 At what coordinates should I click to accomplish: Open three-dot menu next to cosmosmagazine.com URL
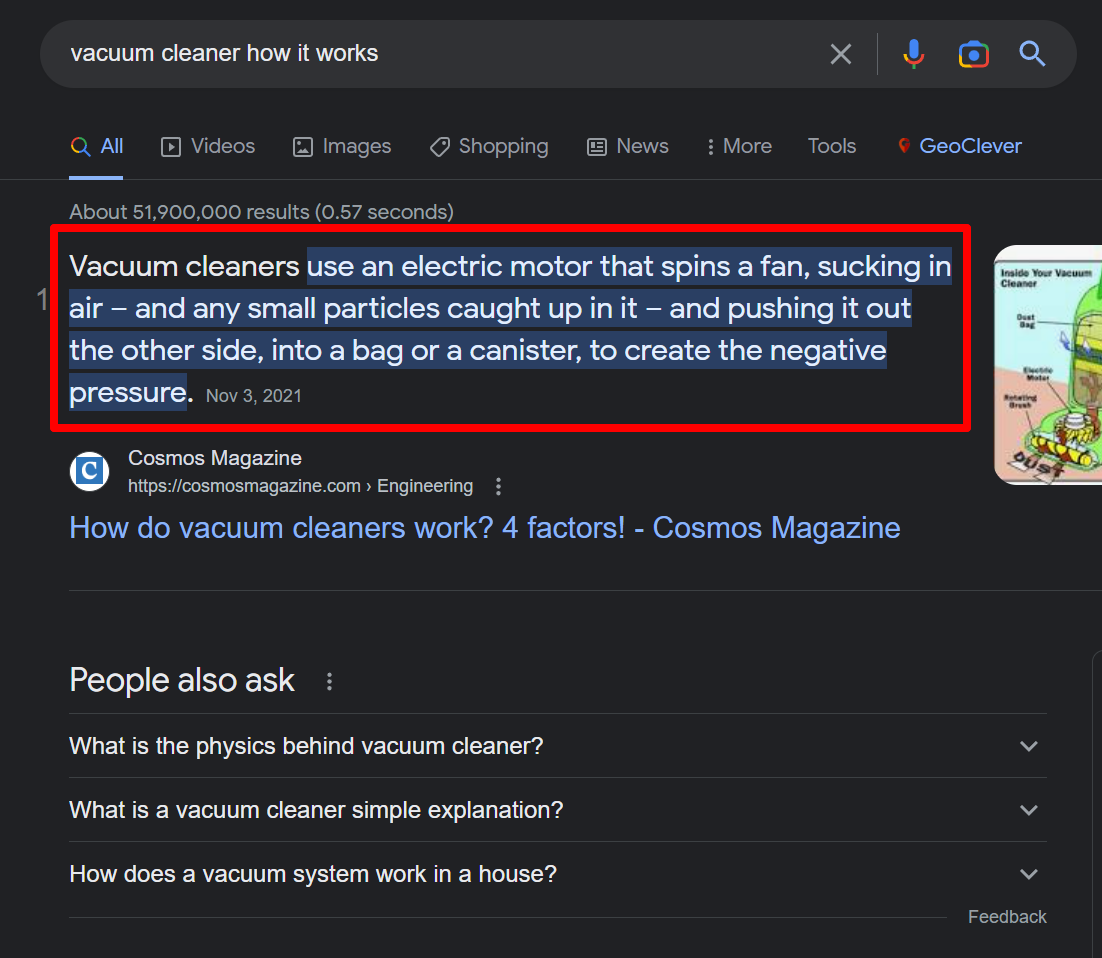(498, 487)
